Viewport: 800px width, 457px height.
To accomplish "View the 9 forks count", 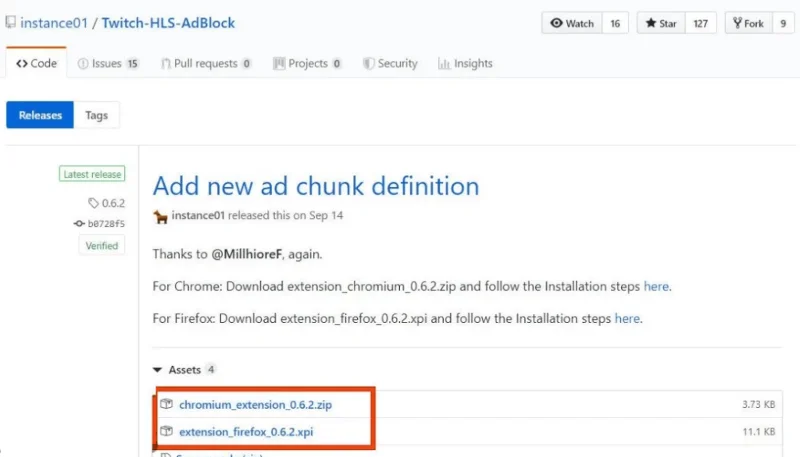I will pos(783,23).
